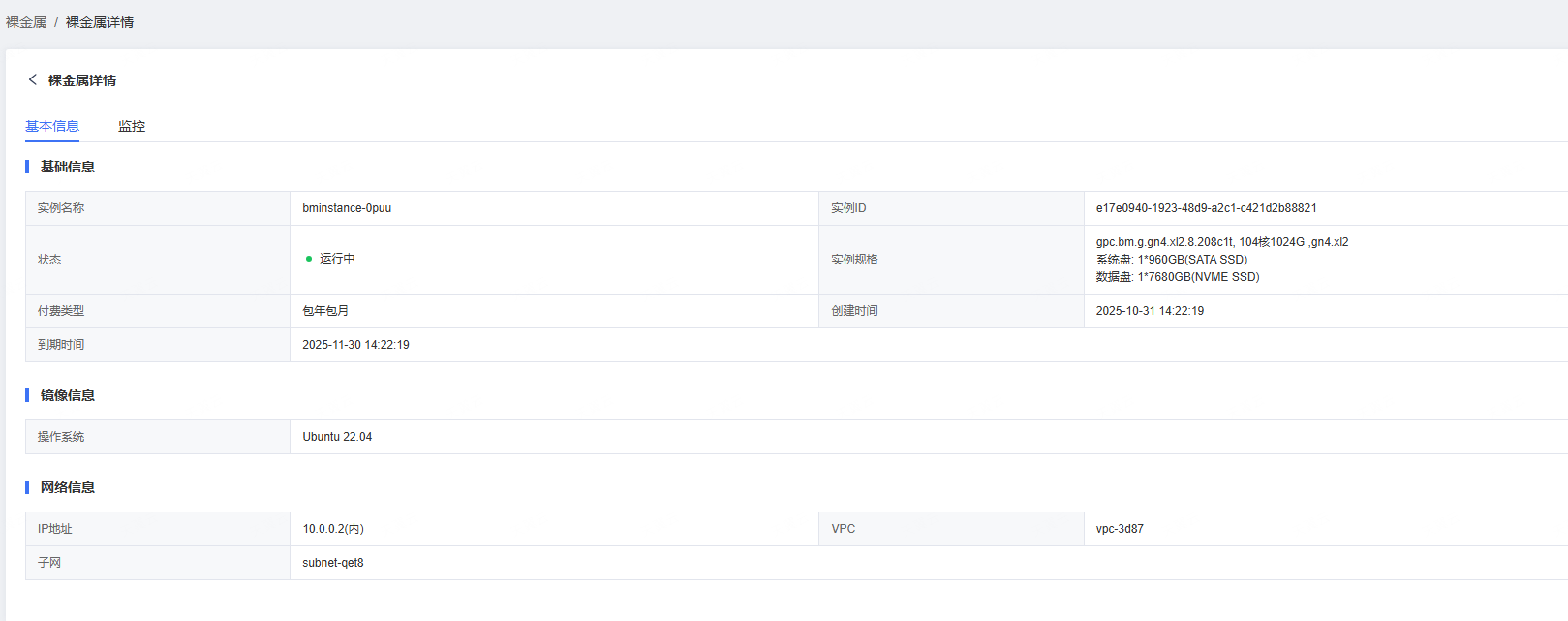1568x621 pixels.
Task: Switch to the 监控 tab
Action: 132,126
